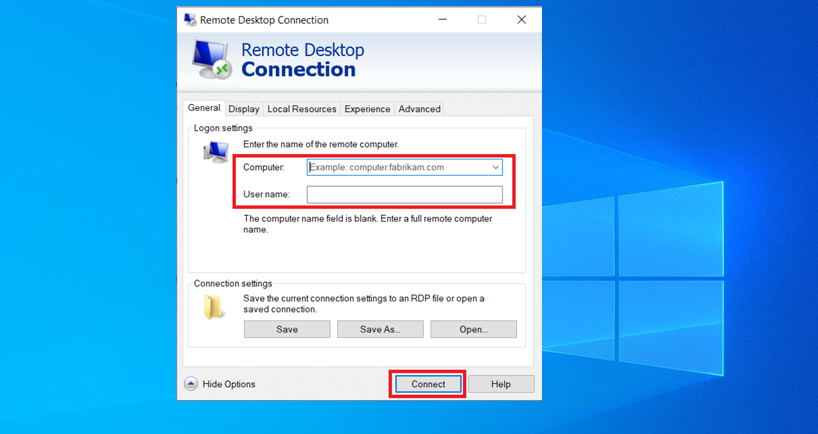Viewport: 818px width, 434px height.
Task: Click the 'Save the current connection settings' description
Action: click(x=364, y=304)
